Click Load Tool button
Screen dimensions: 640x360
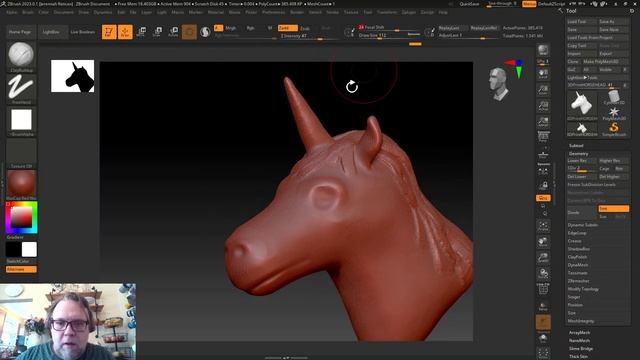click(x=581, y=22)
